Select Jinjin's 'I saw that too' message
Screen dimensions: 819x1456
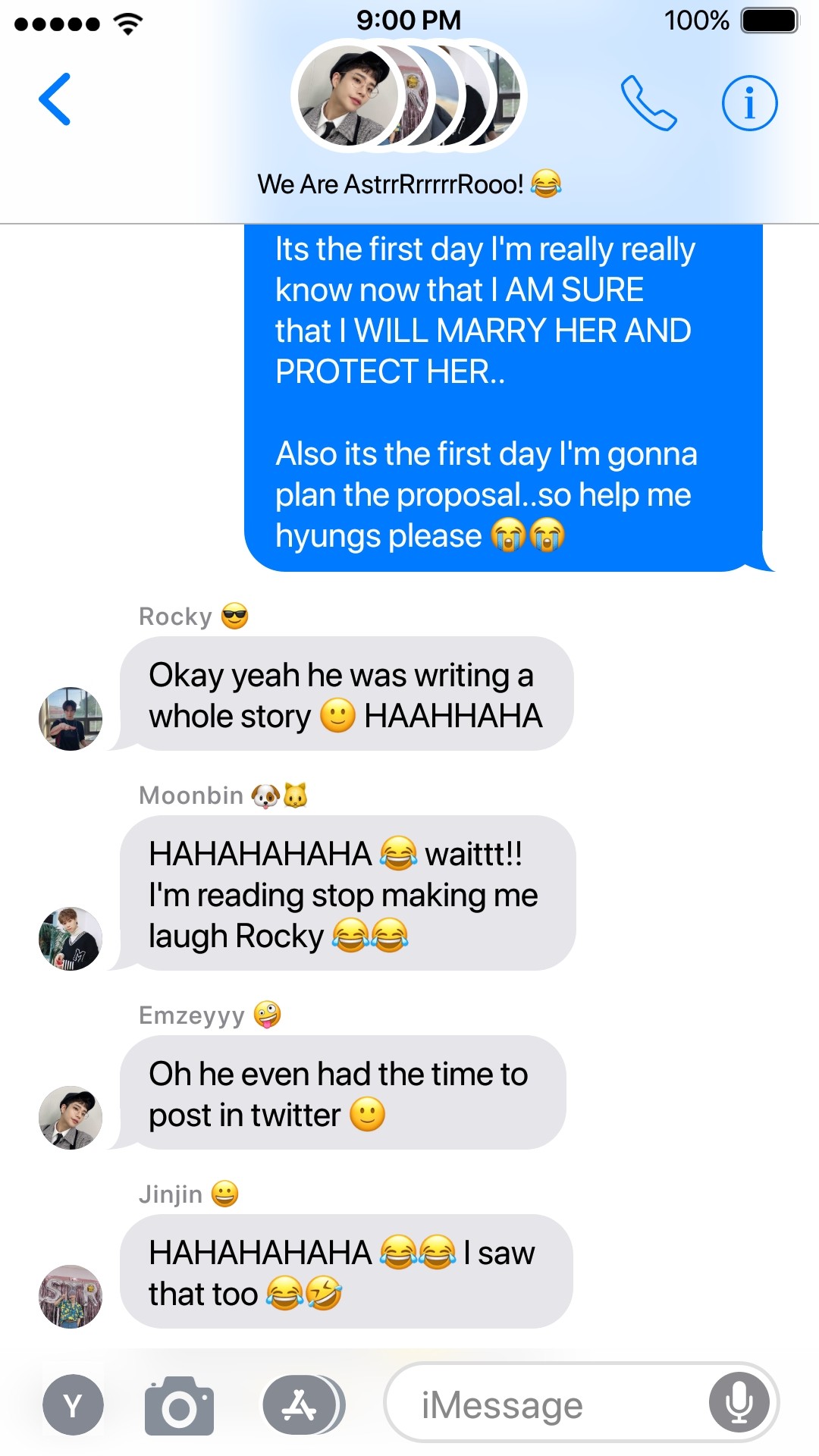click(x=346, y=1272)
